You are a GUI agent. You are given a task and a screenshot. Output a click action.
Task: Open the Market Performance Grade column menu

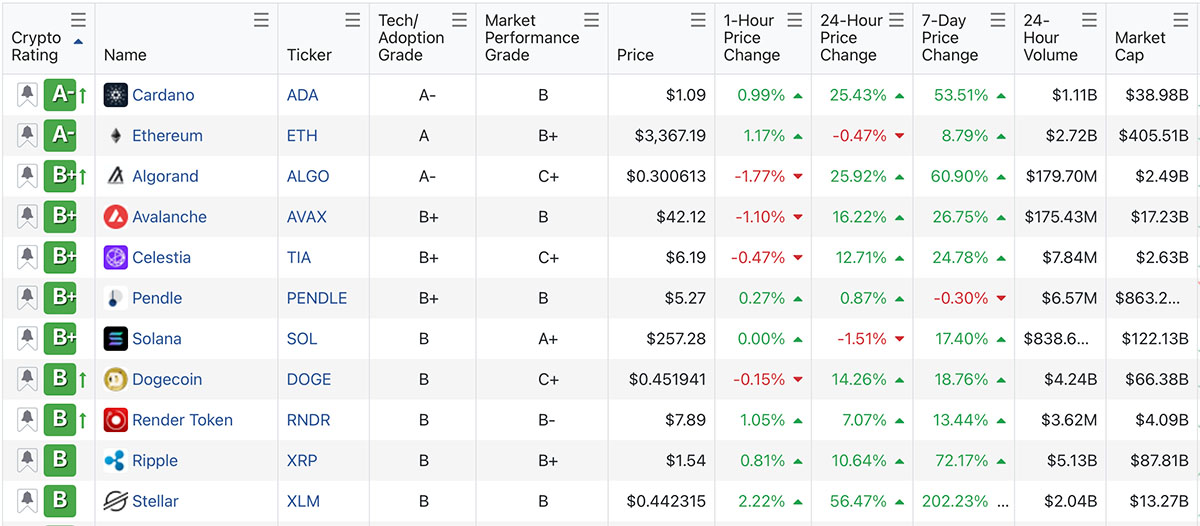coord(592,20)
